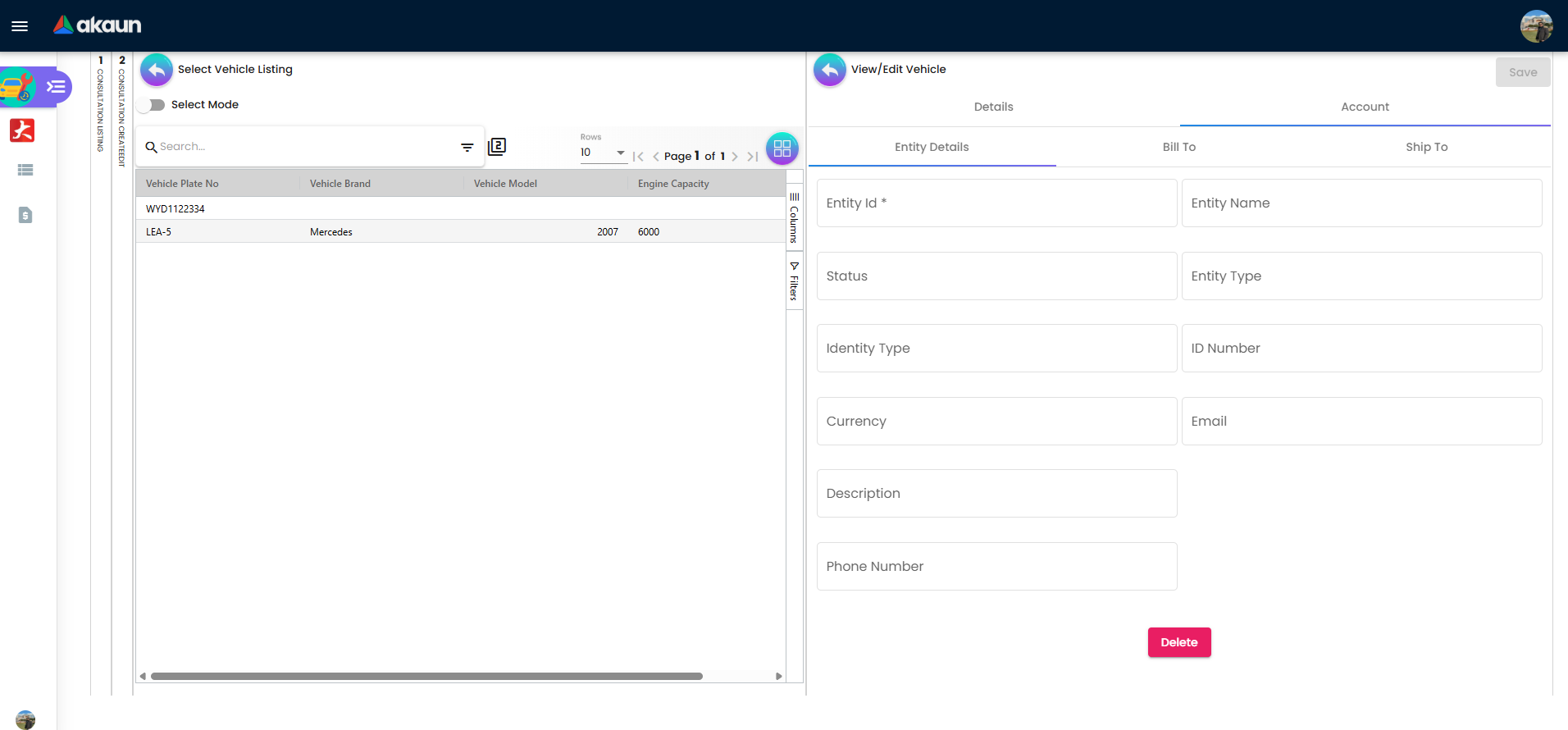The image size is (1568, 730).
Task: Open the invoice document sidebar icon
Action: coord(25,215)
